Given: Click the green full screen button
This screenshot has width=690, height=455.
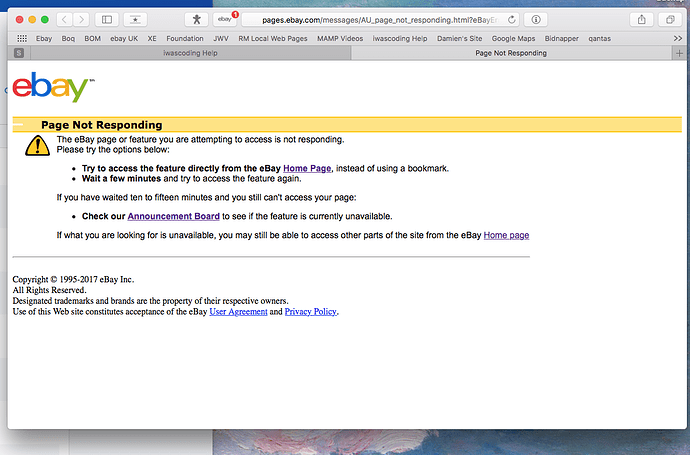Looking at the screenshot, I should 45,19.
